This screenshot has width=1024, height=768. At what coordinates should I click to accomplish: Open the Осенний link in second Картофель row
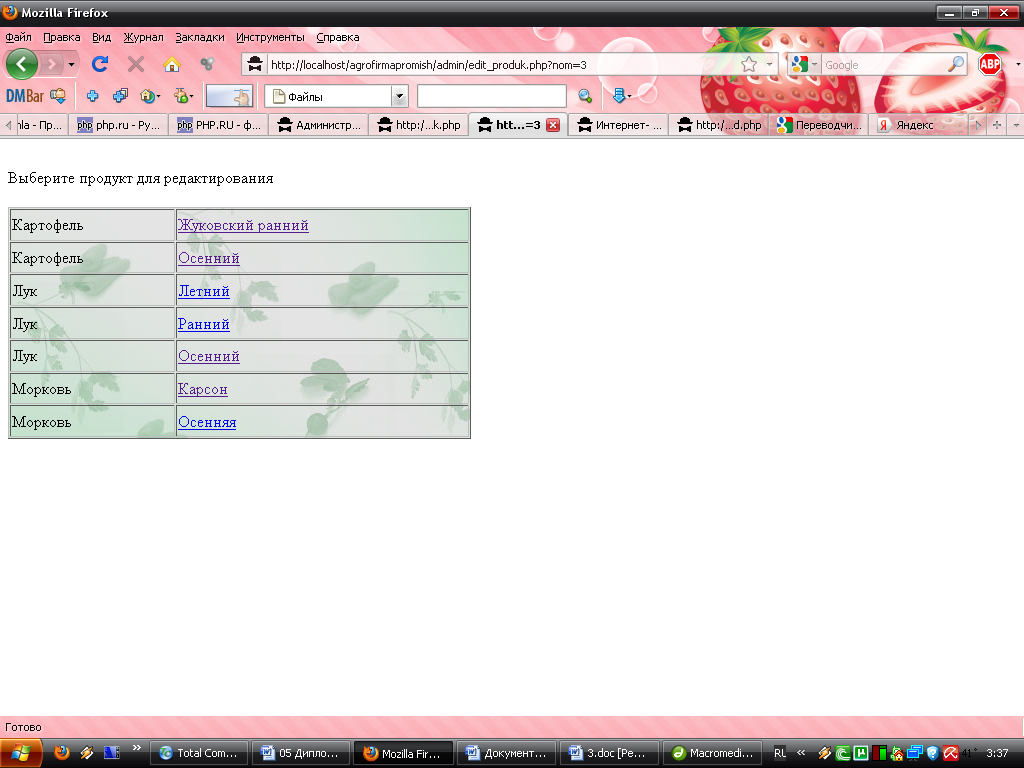[208, 259]
